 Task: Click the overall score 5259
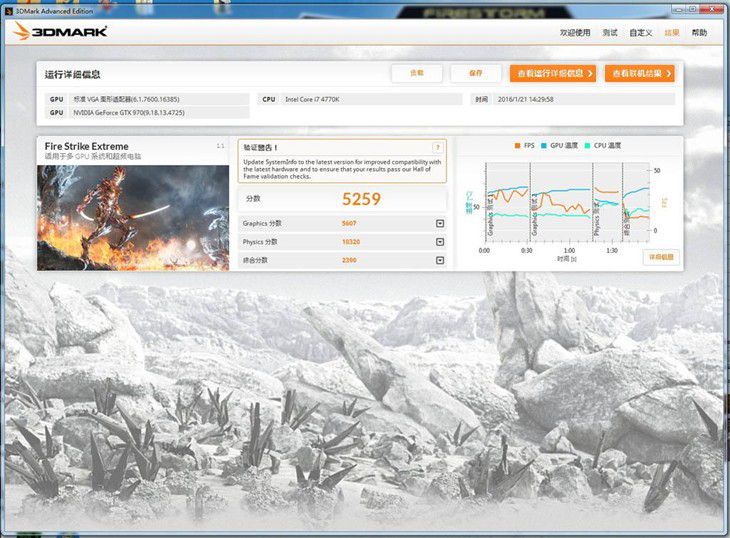[361, 199]
